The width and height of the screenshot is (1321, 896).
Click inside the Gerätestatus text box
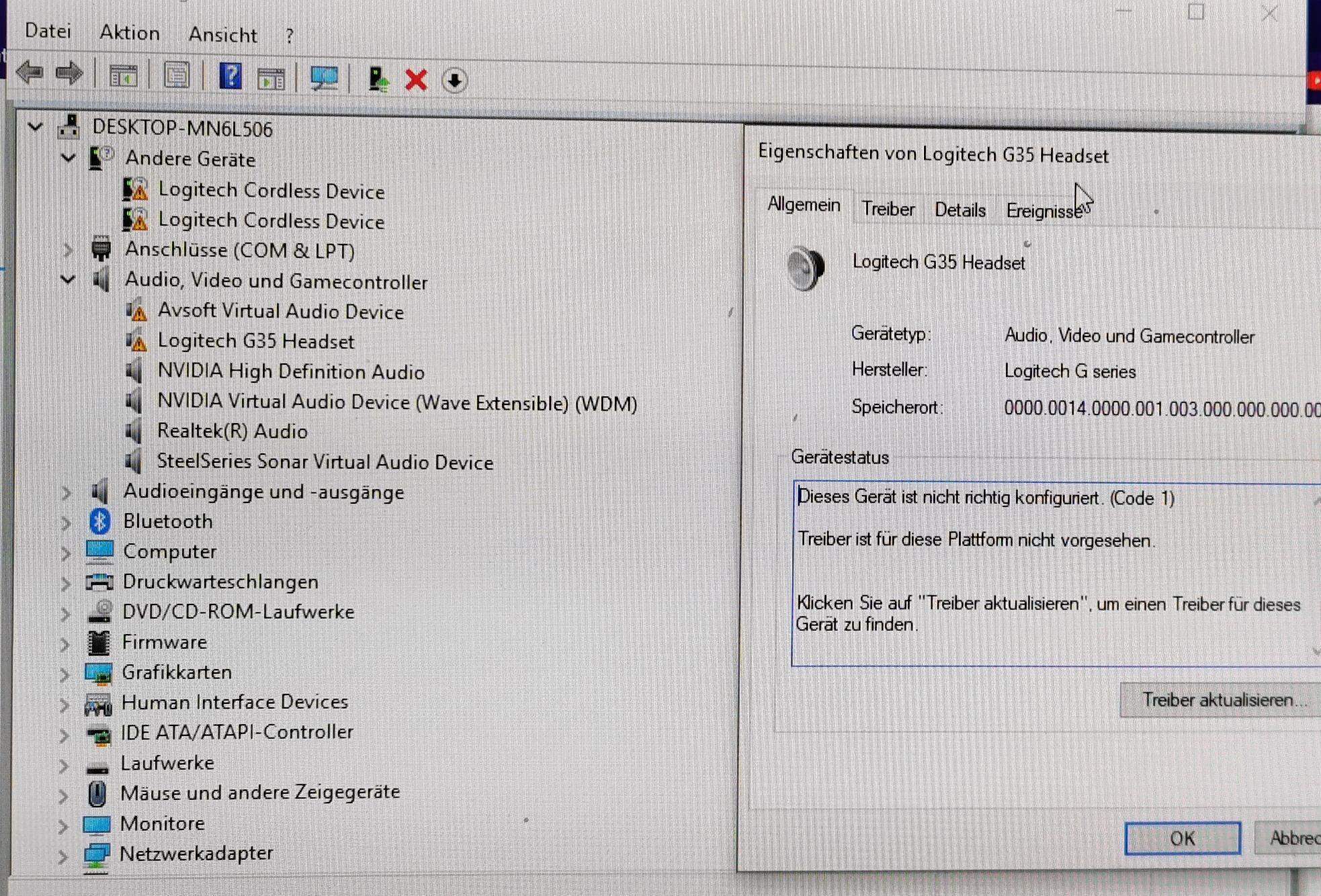1057,574
